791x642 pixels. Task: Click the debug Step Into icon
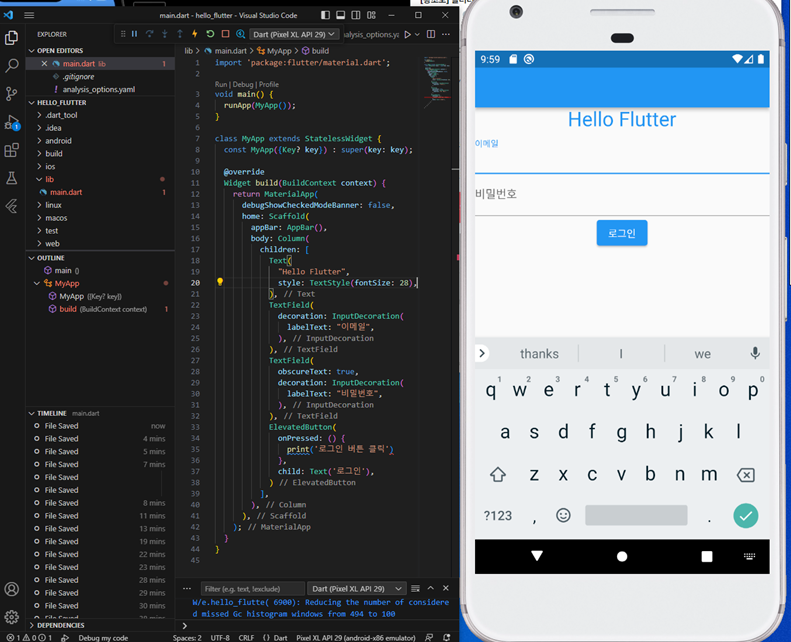pyautogui.click(x=165, y=34)
